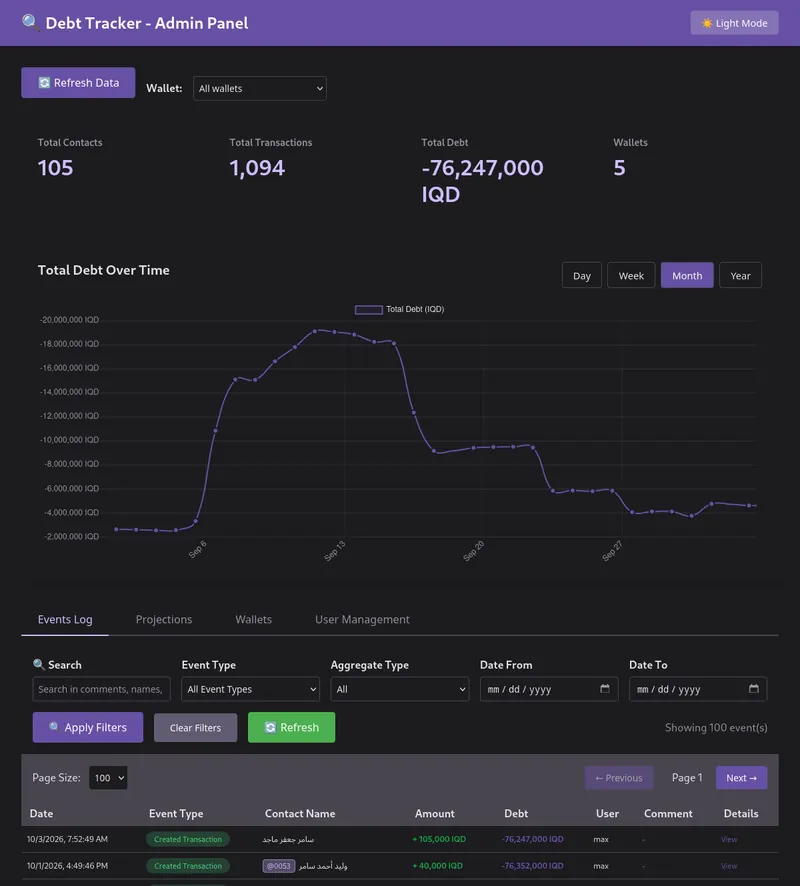Go to the User Management tab

pos(362,619)
